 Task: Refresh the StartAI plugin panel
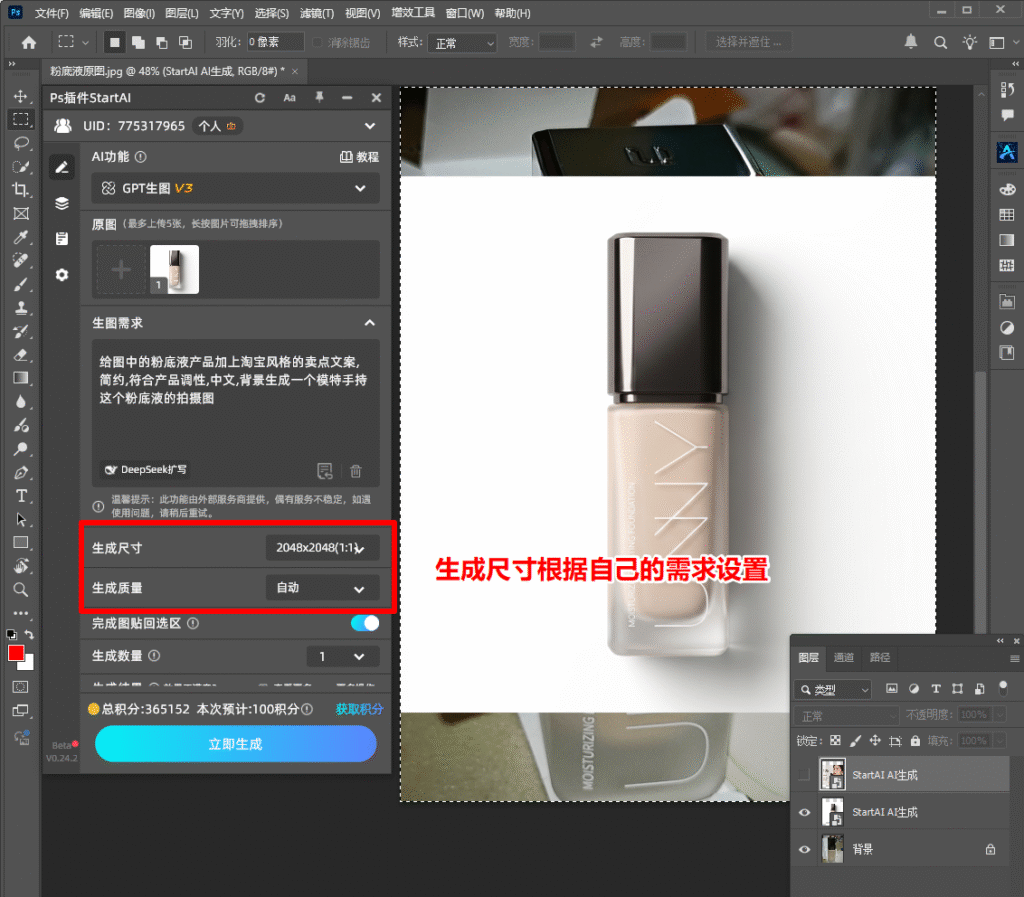point(260,97)
